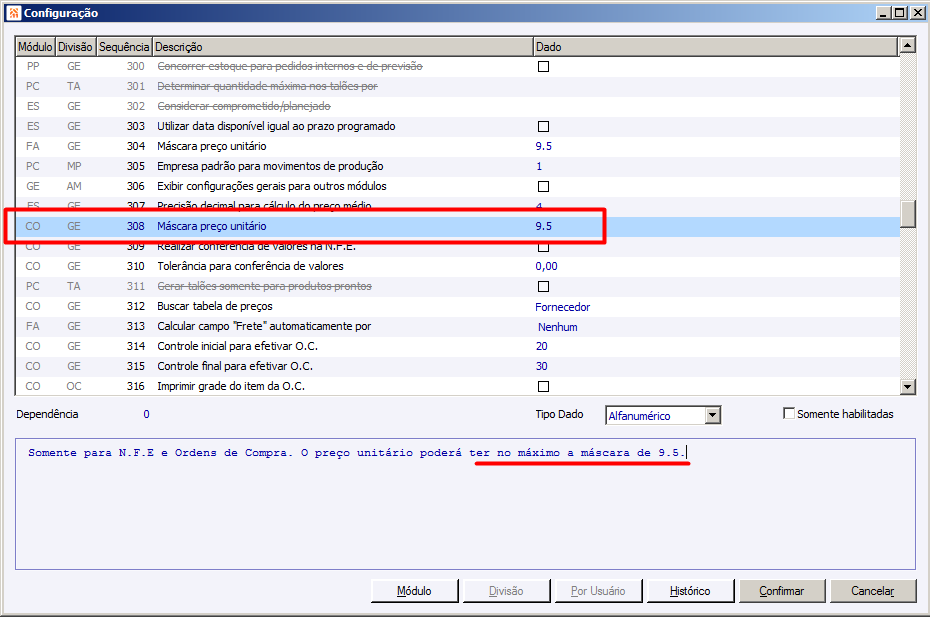Open the Histórico button

690,591
